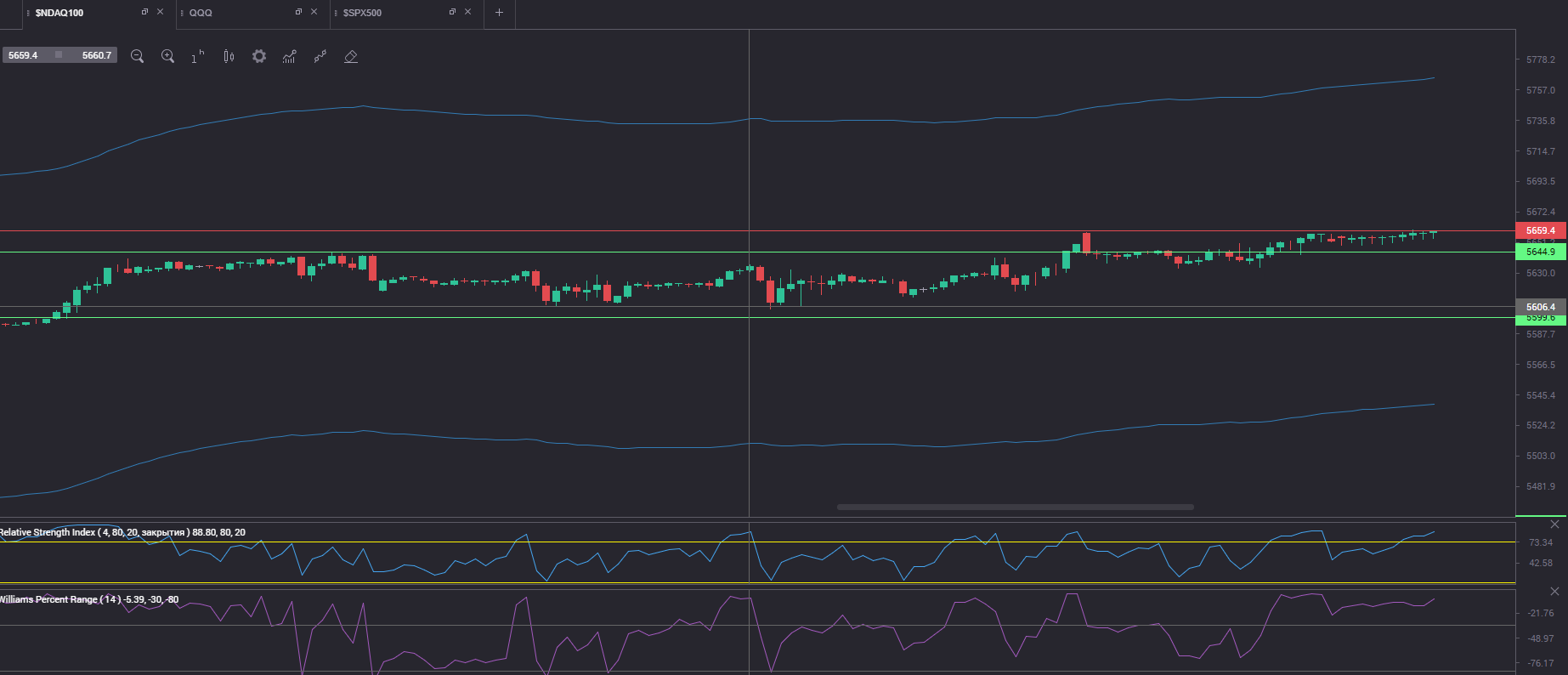
Task: Select the drawing tools line icon
Action: 320,56
